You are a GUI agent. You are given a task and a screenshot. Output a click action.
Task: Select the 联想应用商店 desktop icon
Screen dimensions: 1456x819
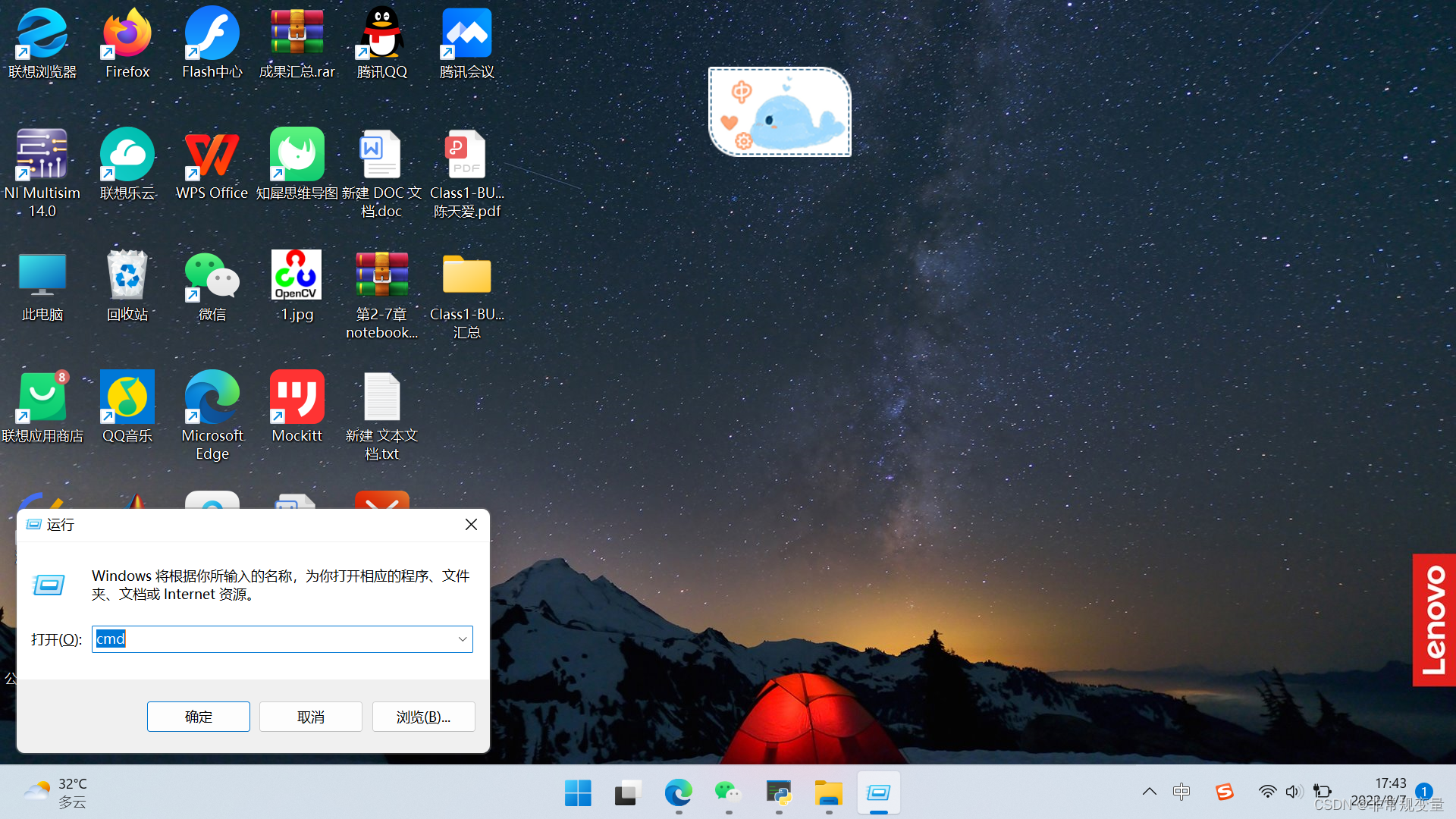[42, 407]
